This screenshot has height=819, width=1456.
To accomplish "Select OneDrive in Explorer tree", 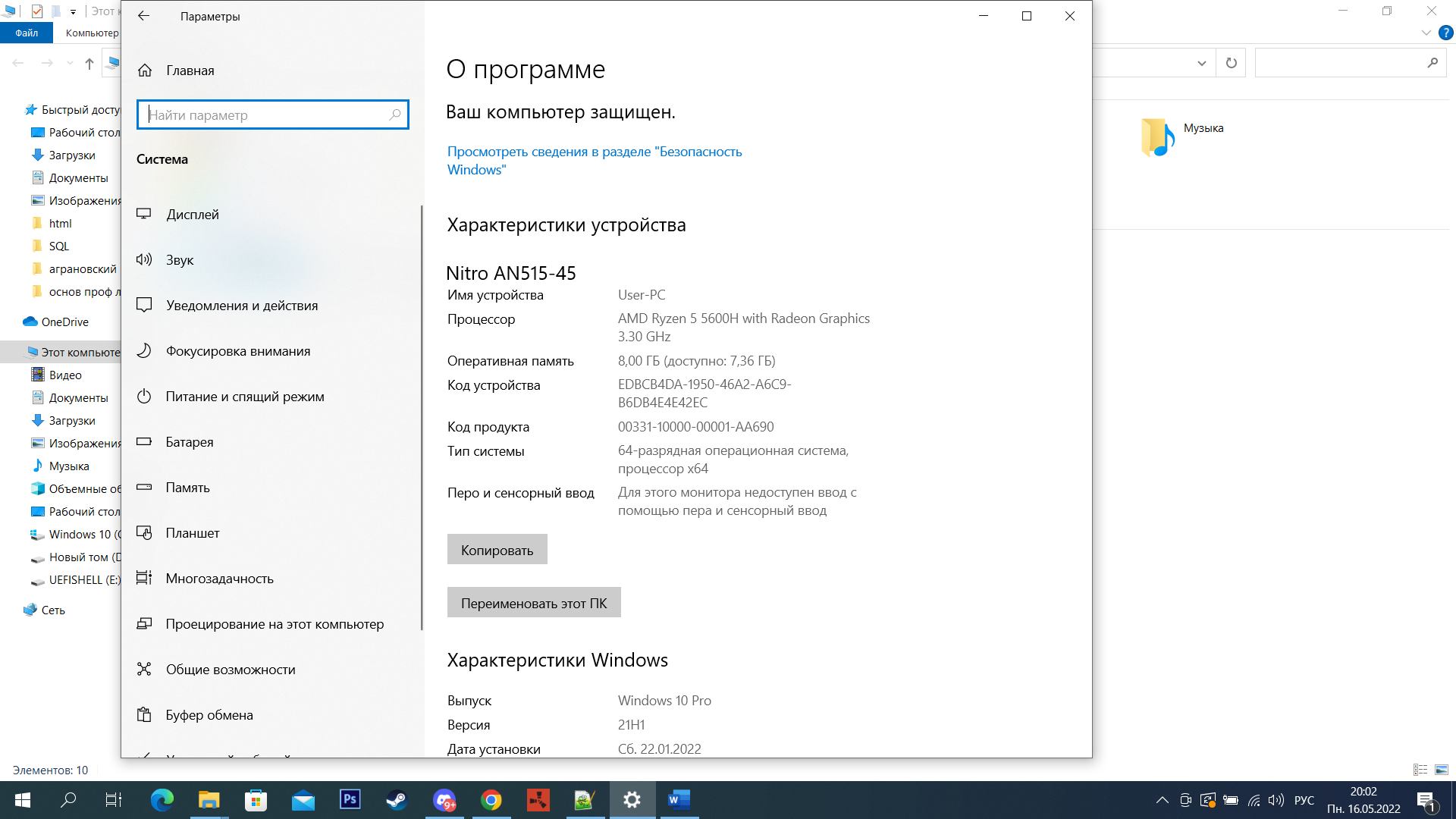I will tap(64, 322).
